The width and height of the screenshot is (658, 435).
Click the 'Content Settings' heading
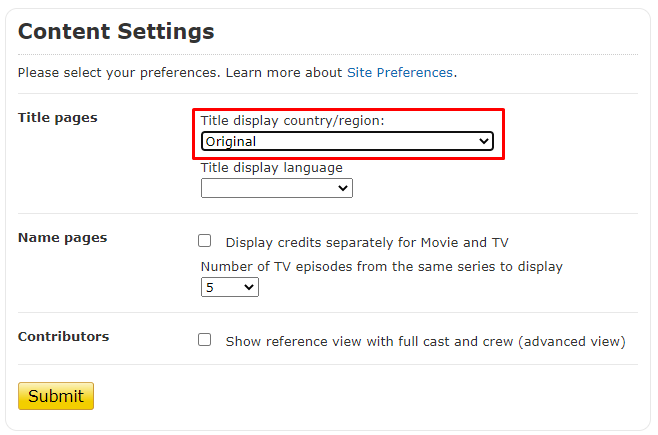click(116, 32)
